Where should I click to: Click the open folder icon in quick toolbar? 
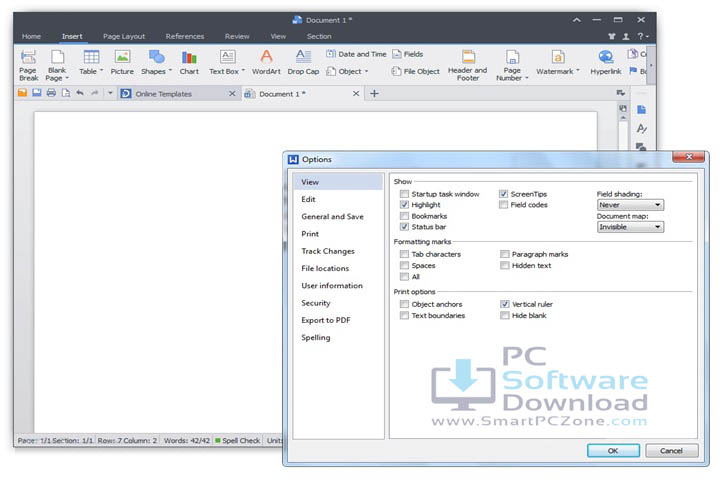point(22,93)
